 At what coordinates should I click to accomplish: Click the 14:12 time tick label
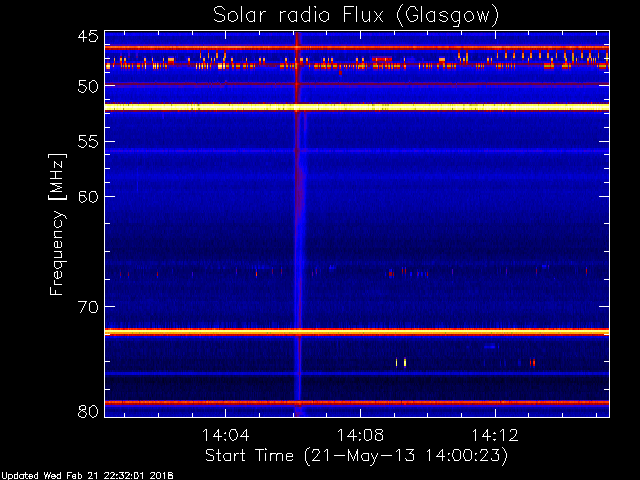pyautogui.click(x=495, y=435)
